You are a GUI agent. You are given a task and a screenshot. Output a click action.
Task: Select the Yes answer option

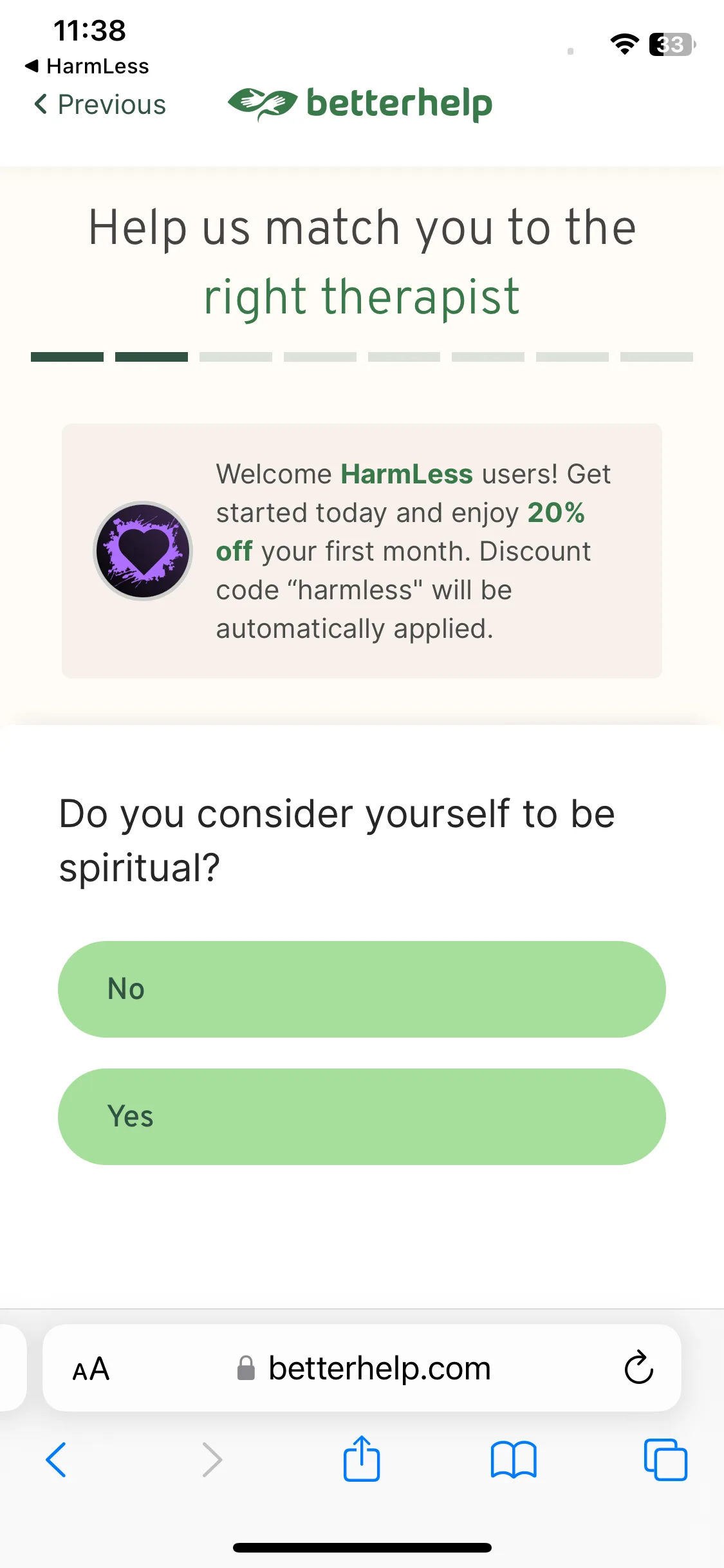point(362,1117)
